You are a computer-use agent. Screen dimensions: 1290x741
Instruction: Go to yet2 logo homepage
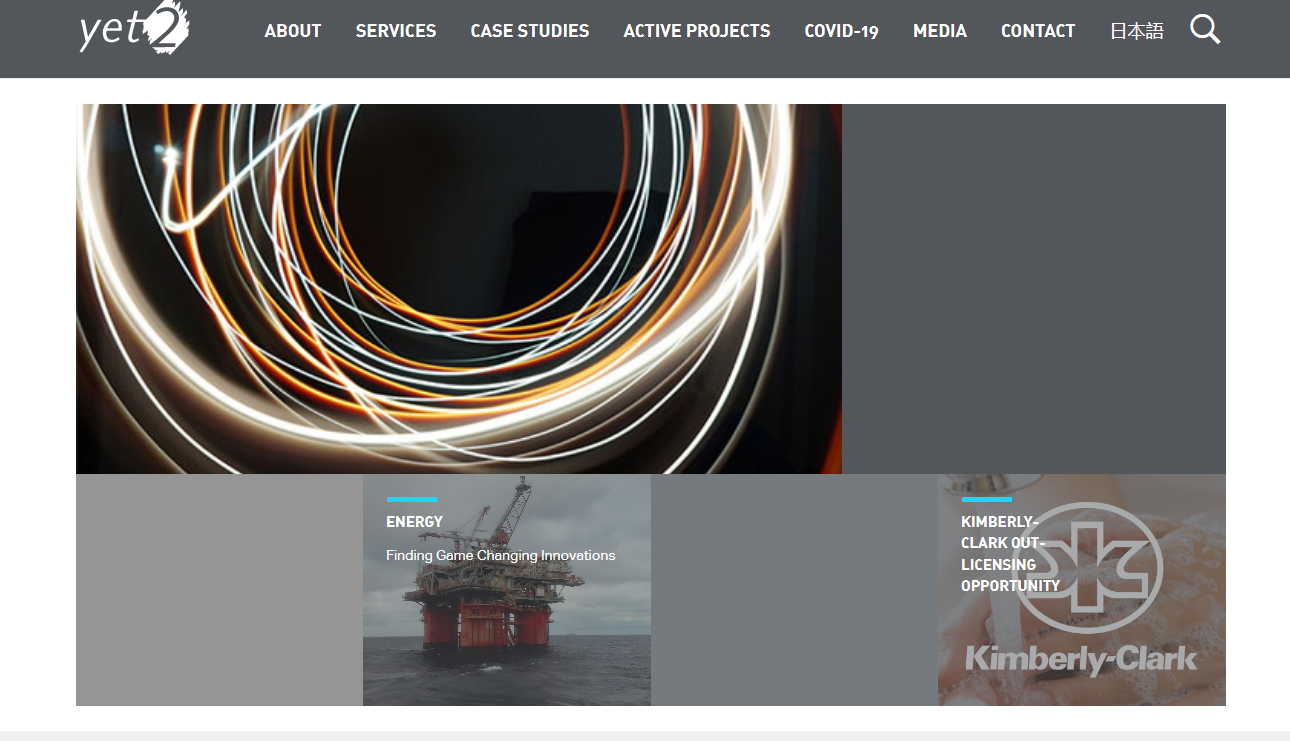(x=135, y=28)
